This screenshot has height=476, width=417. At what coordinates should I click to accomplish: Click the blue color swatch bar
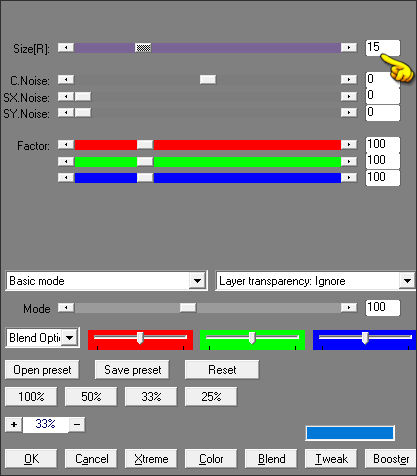click(x=350, y=433)
